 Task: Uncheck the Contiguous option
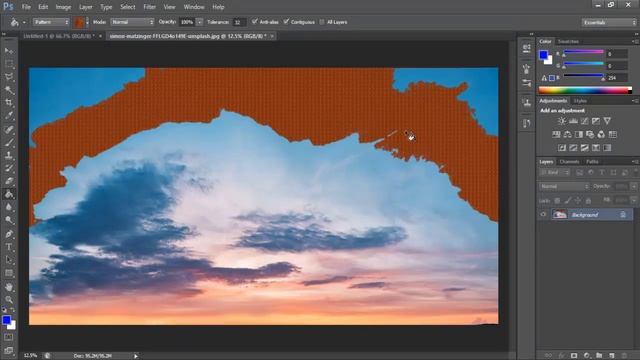286,22
